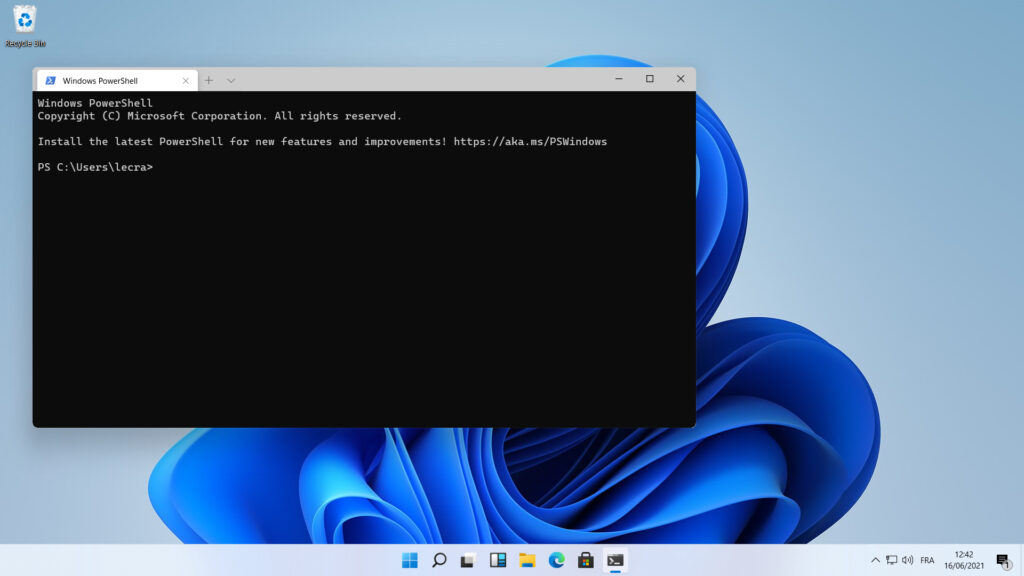This screenshot has height=576, width=1024.
Task: Open Microsoft Store from the taskbar
Action: 586,560
